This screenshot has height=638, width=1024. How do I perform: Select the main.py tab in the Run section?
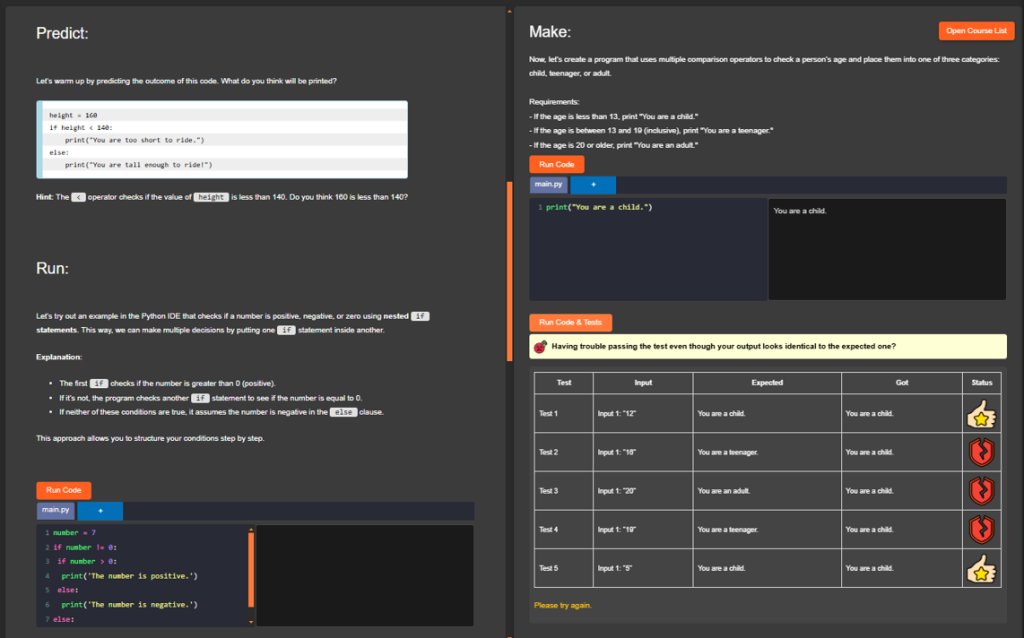coord(55,510)
